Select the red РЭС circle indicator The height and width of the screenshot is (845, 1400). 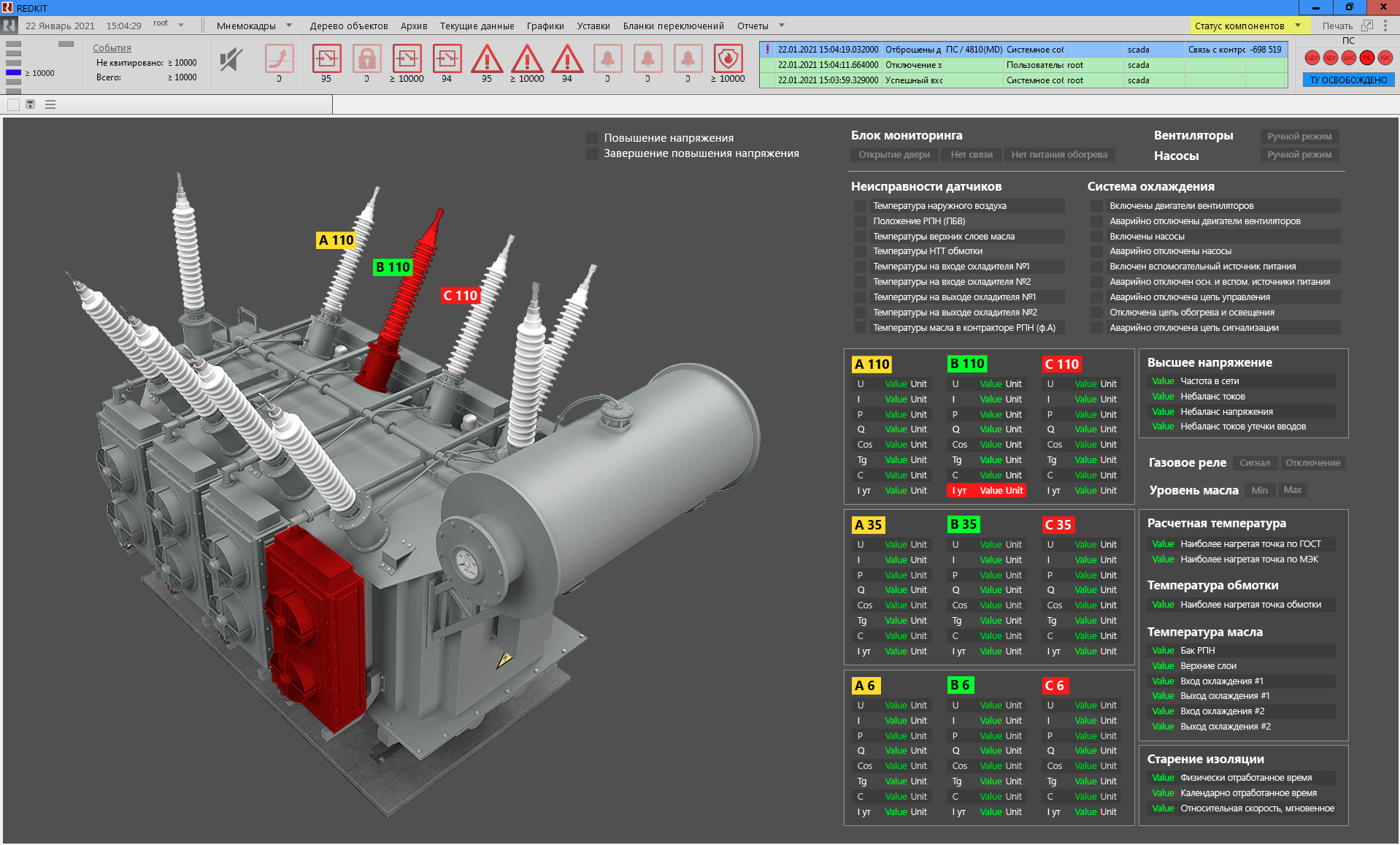pos(1385,58)
